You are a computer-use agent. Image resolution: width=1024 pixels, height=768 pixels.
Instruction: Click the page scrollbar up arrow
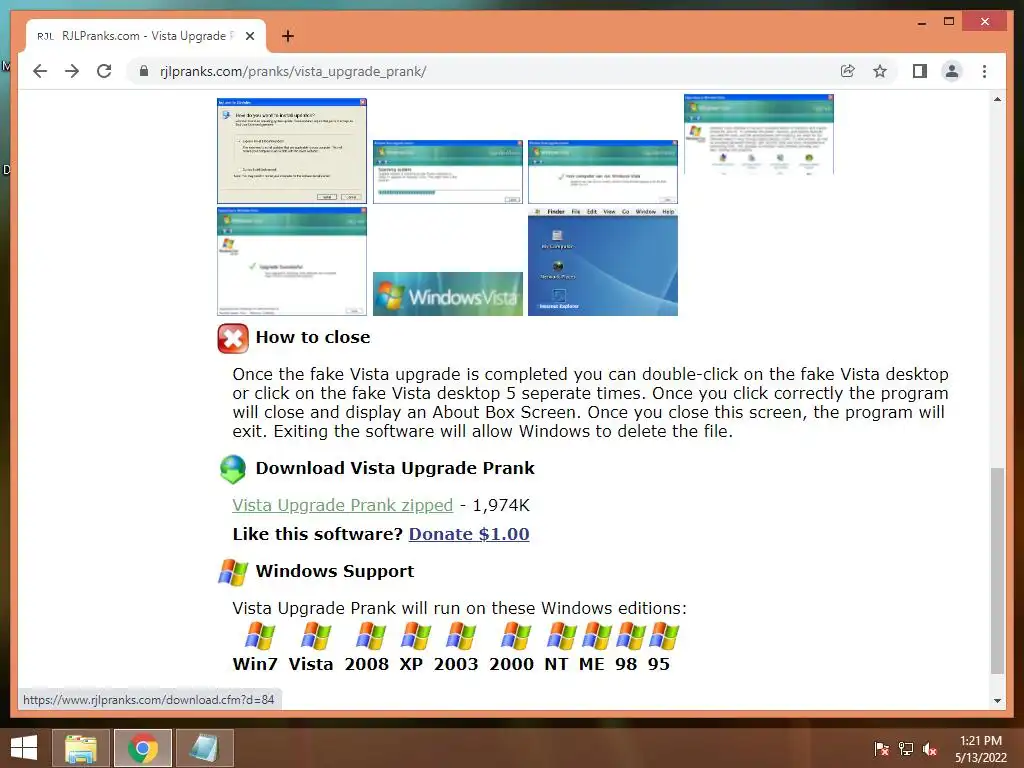997,99
